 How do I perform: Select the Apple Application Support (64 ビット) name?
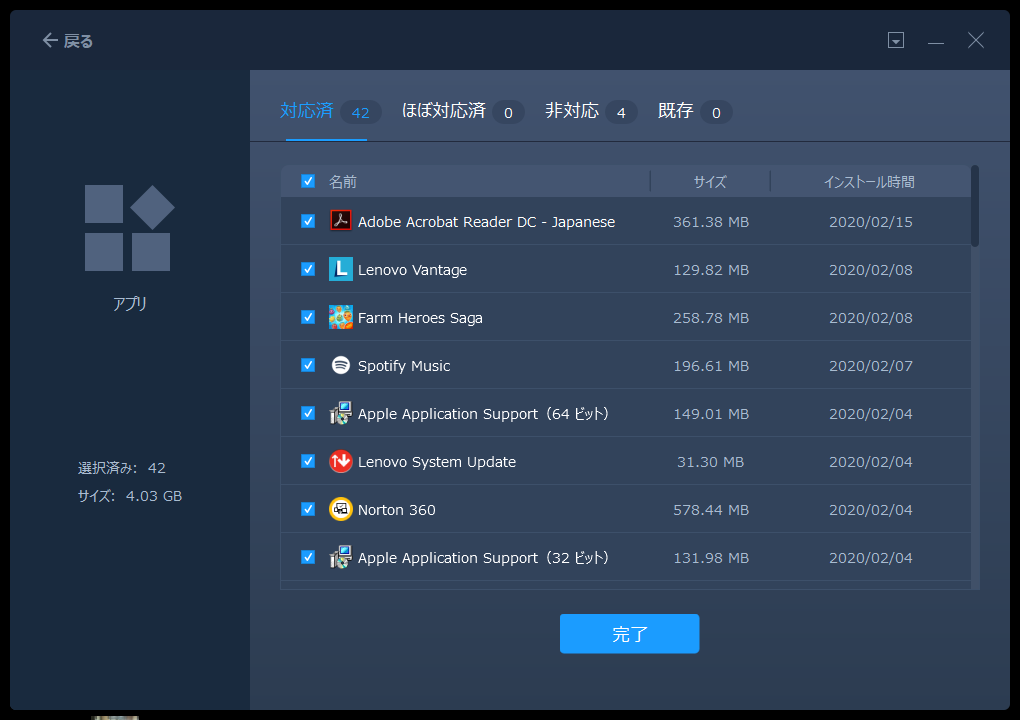pyautogui.click(x=483, y=414)
